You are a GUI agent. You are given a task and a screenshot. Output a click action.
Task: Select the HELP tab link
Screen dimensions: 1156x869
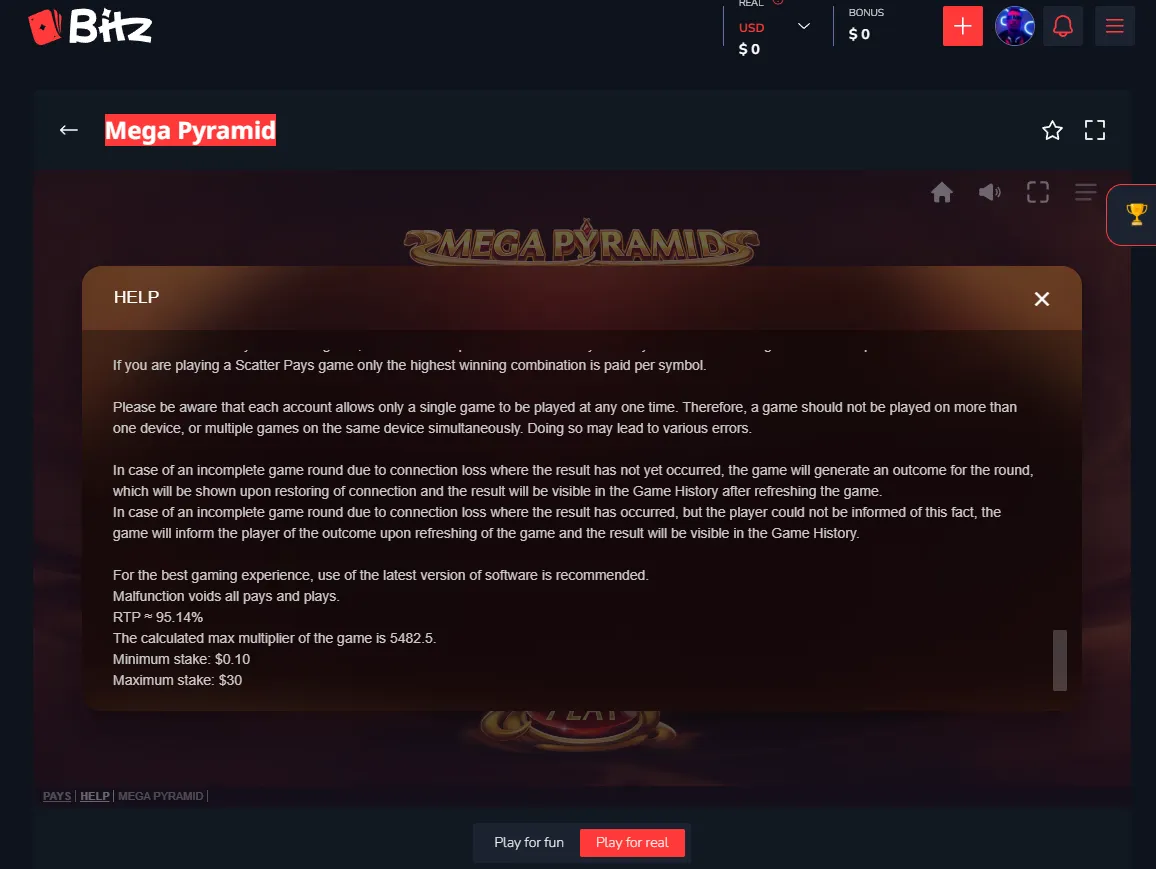click(94, 796)
